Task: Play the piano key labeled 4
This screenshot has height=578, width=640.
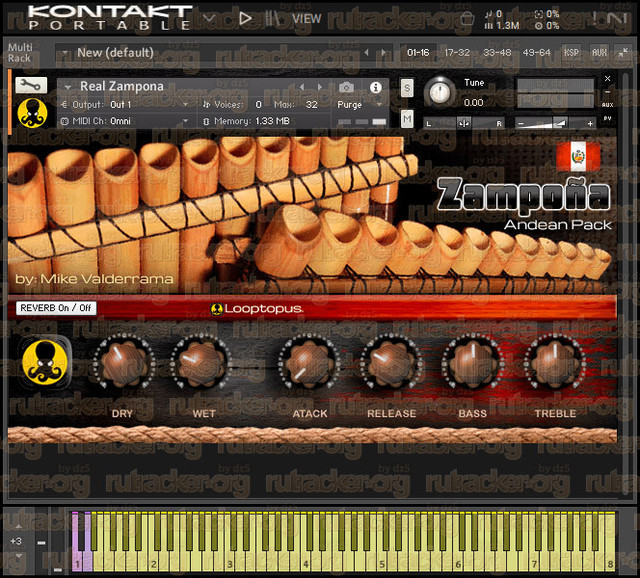Action: coord(305,561)
